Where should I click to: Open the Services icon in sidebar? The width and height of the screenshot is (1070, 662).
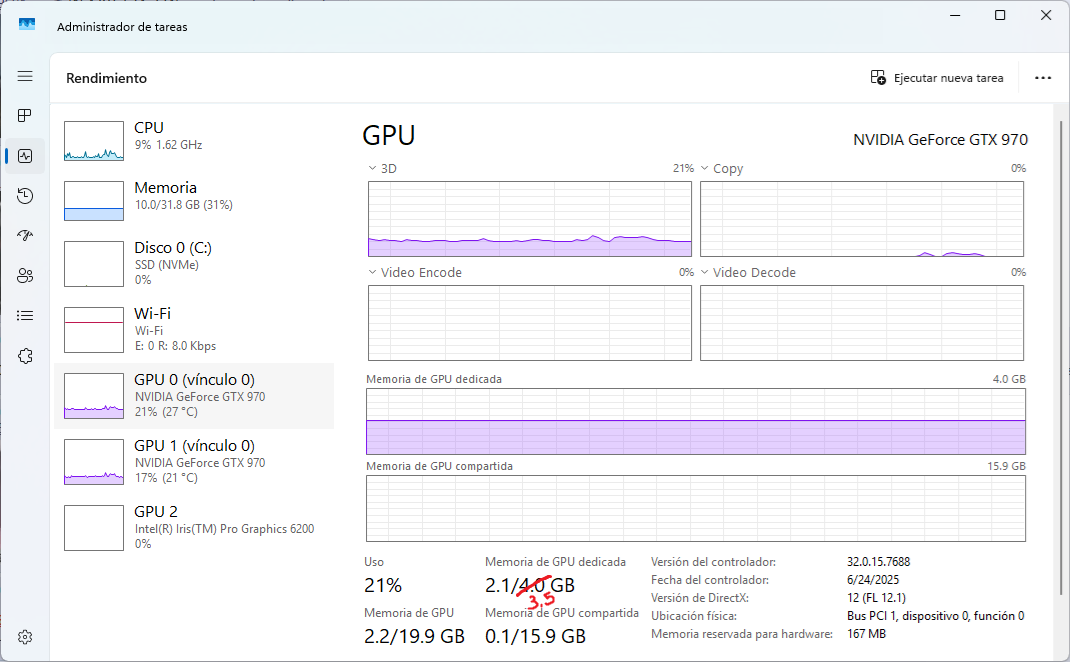tap(25, 356)
